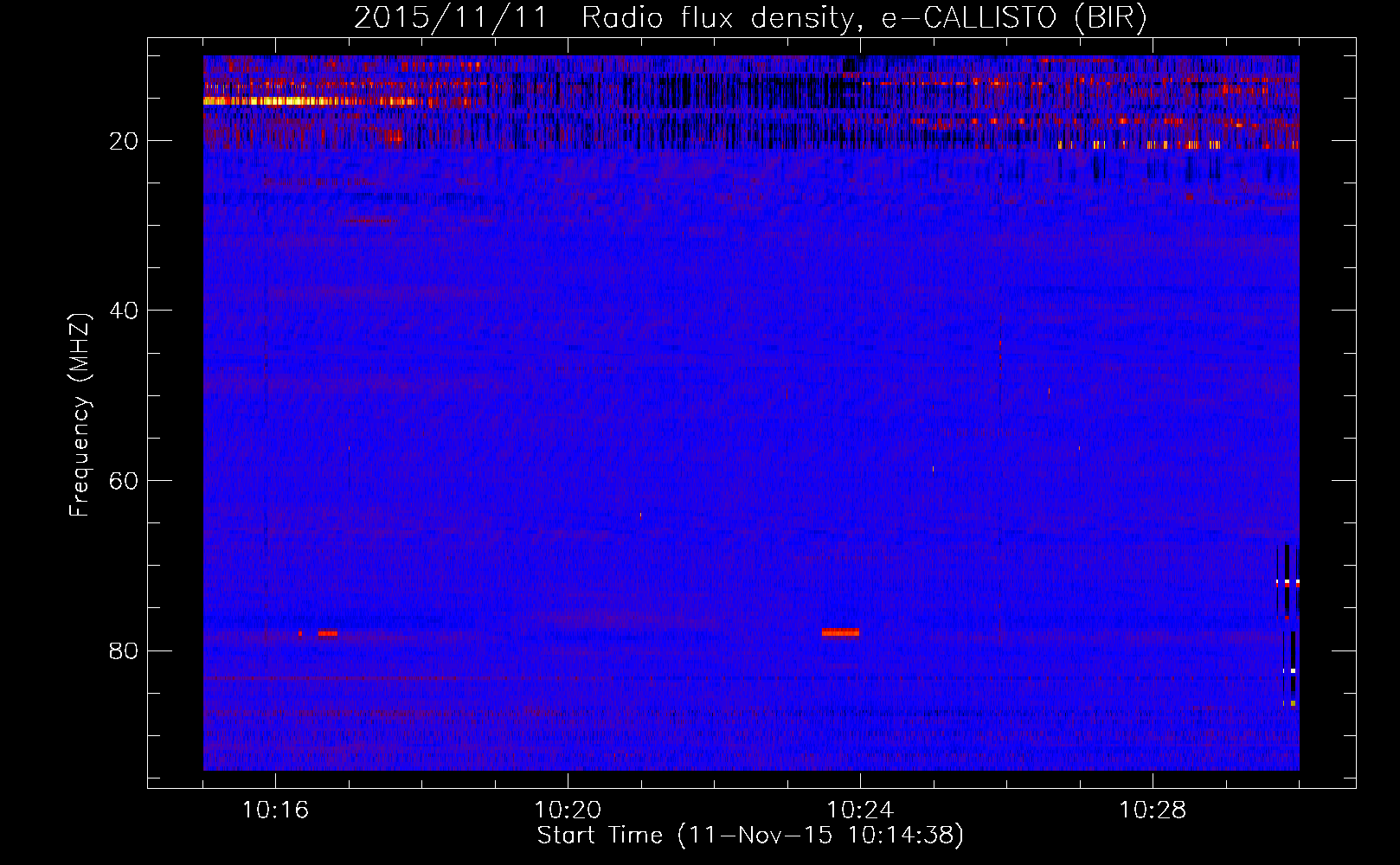Click the 'Frequency (MHZ)' axis label
Viewport: 1400px width, 865px height.
(x=80, y=415)
